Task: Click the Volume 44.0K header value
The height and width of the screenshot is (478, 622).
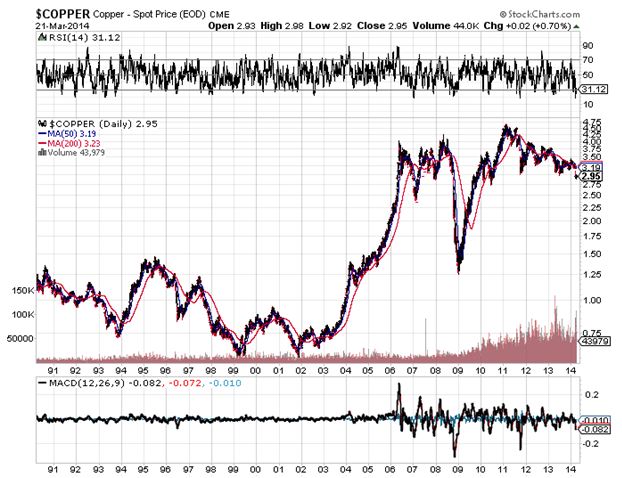Action: point(446,26)
